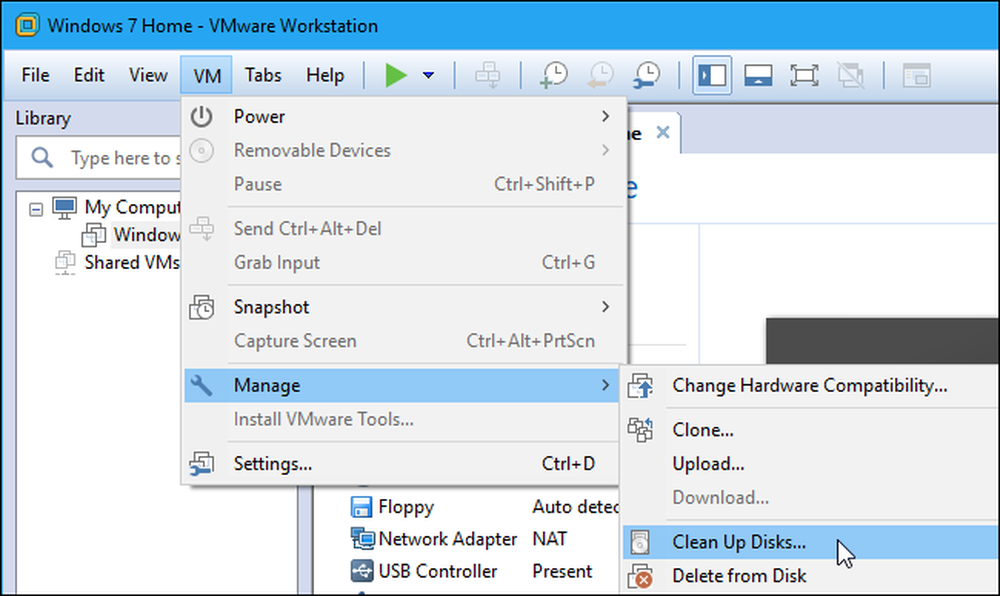Click the wrench icon beside Manage
This screenshot has width=1000, height=596.
pos(202,386)
